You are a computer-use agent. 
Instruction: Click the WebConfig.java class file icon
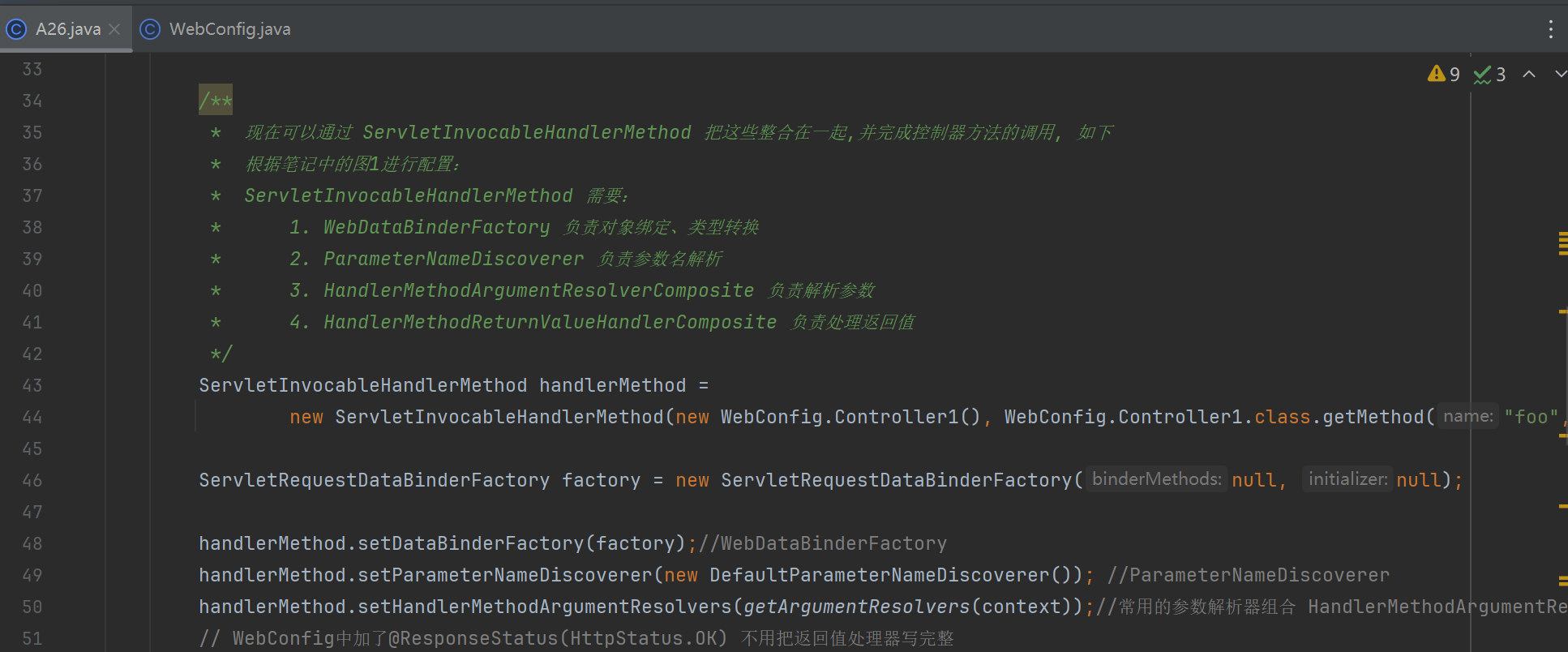[x=150, y=29]
